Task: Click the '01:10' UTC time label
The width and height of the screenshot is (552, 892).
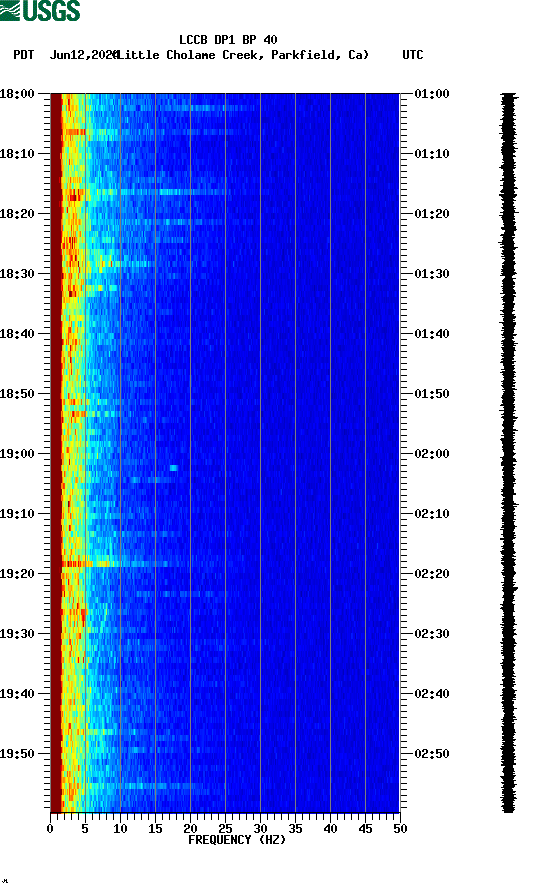Action: (432, 154)
